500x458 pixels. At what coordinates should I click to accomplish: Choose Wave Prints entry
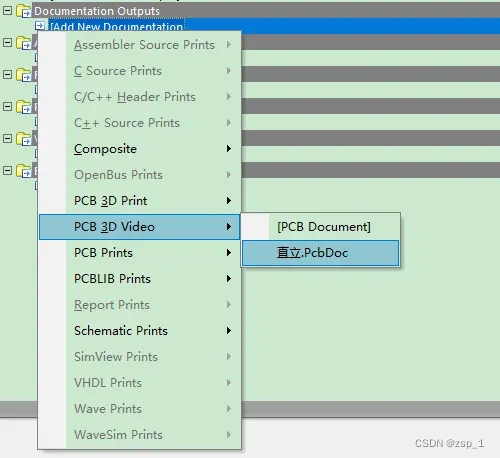click(x=140, y=409)
